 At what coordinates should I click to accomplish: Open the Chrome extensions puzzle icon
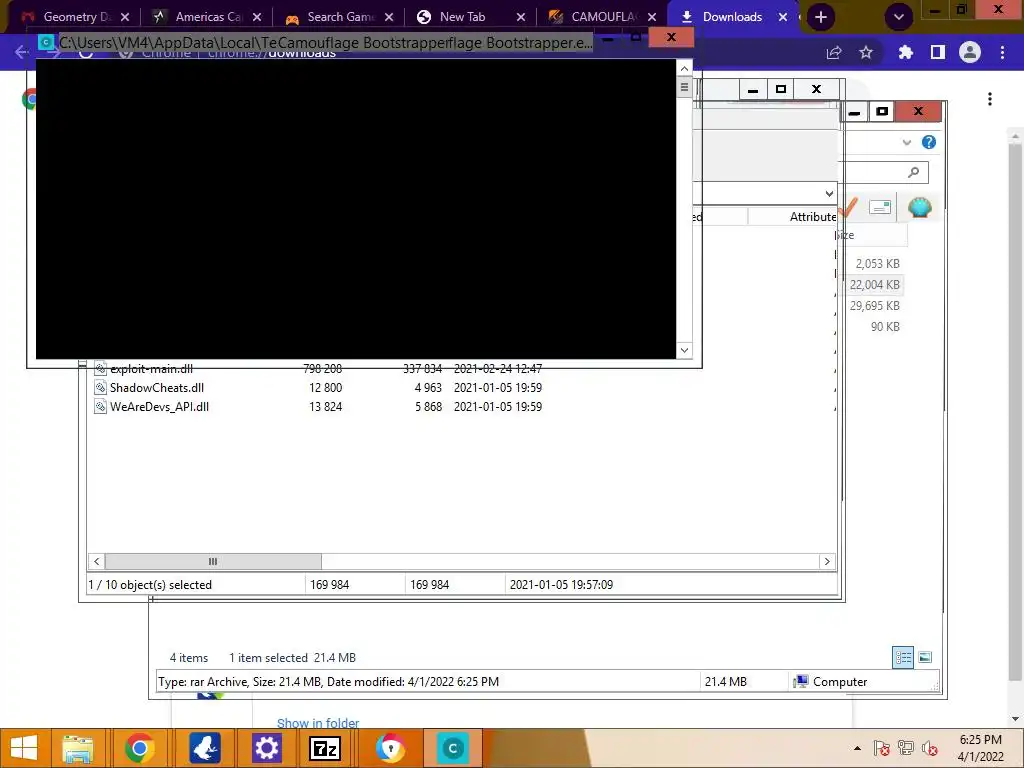tap(905, 52)
